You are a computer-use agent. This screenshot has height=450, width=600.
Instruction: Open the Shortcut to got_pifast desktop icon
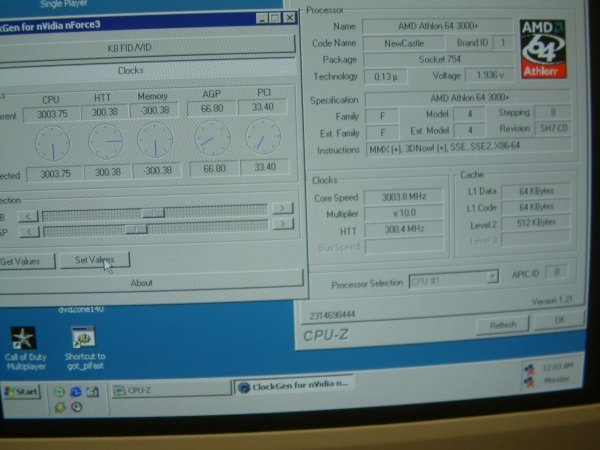[x=85, y=348]
